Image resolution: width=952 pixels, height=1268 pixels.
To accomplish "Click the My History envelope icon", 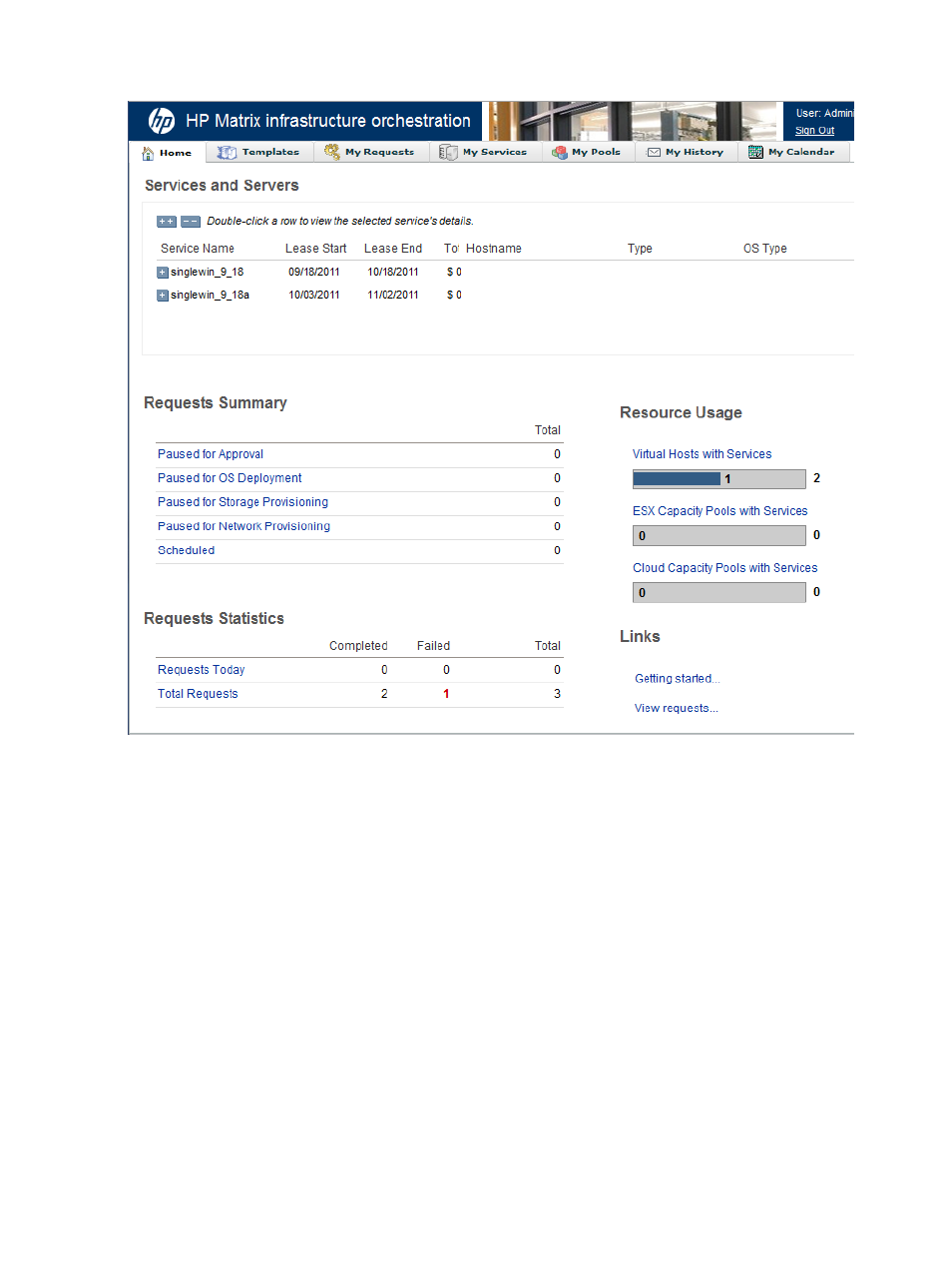I will coord(654,152).
